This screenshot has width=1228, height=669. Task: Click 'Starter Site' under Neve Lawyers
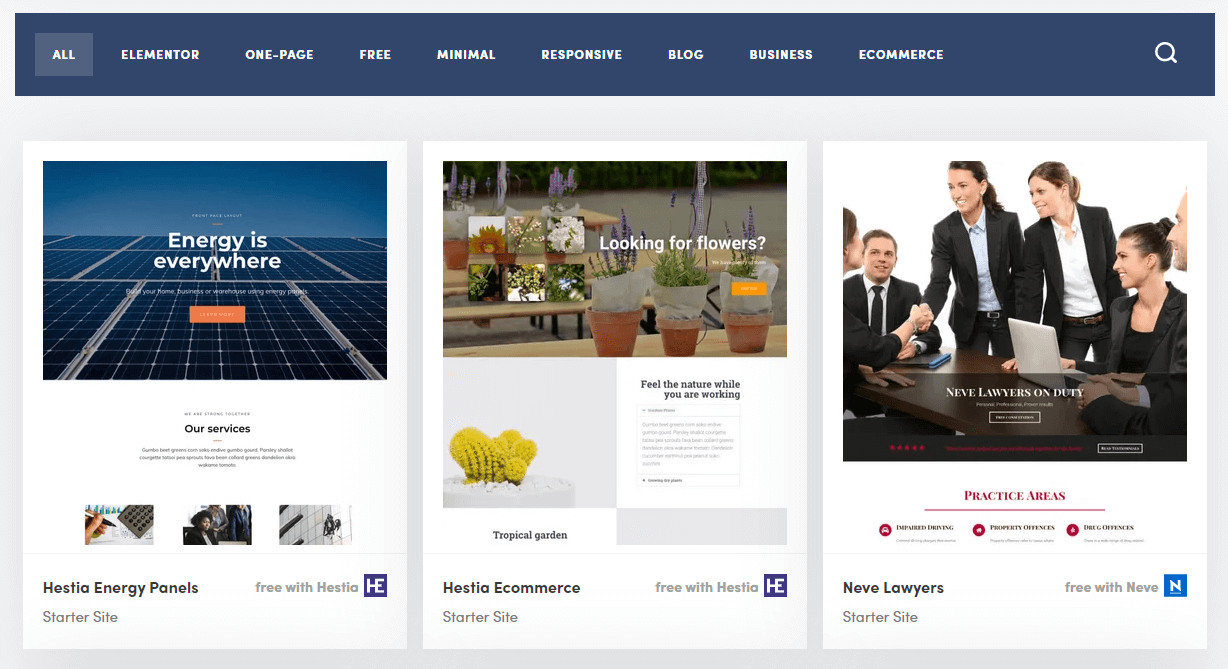pos(880,617)
